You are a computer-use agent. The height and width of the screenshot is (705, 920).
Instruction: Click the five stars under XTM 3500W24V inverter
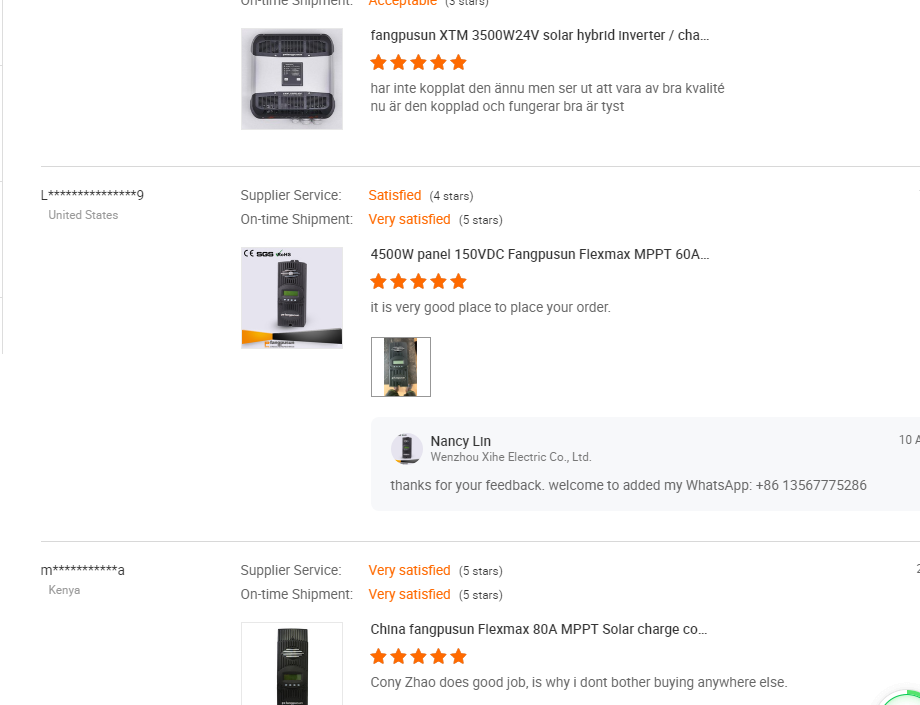(x=418, y=62)
